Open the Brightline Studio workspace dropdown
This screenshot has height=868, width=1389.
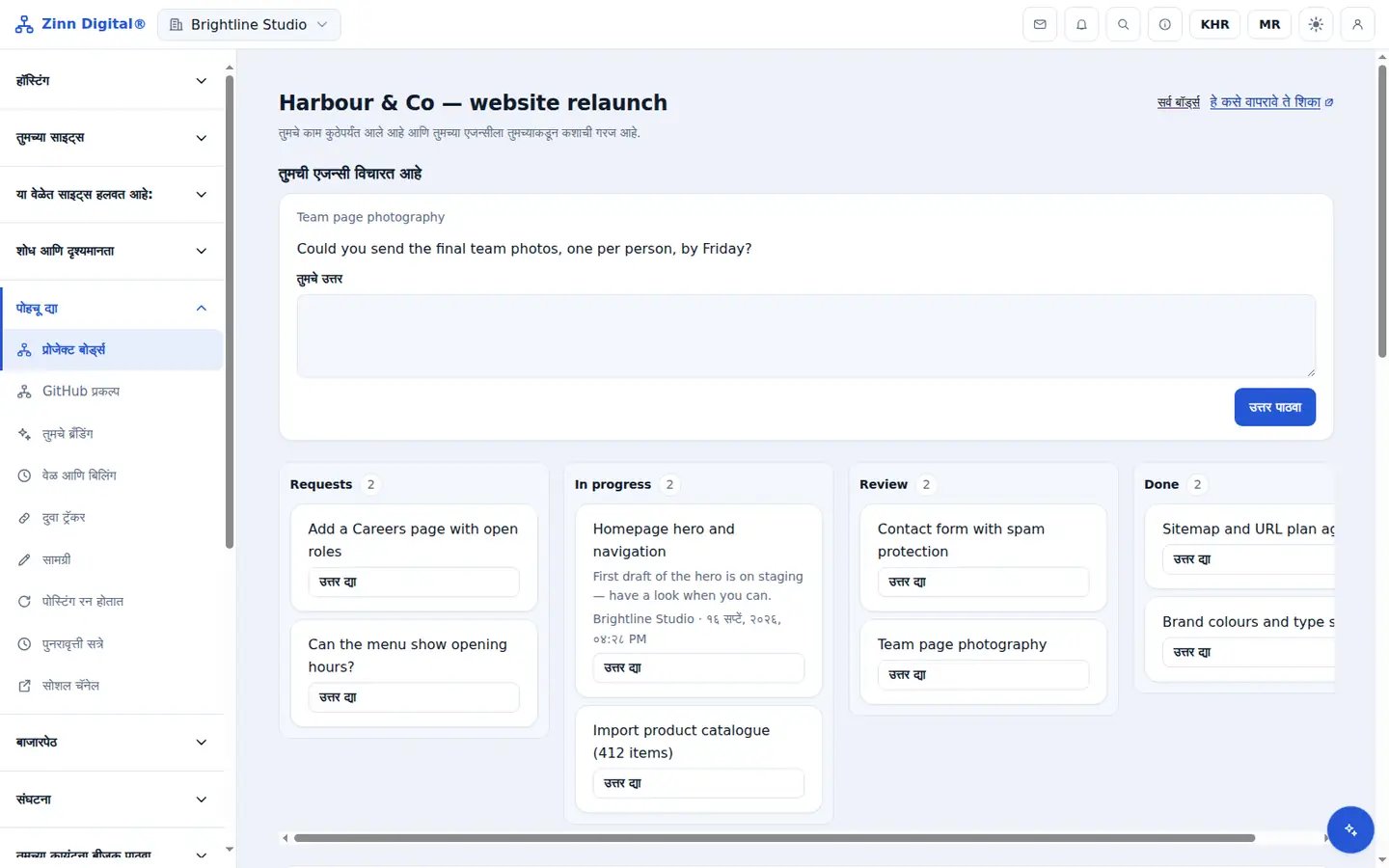(x=249, y=25)
